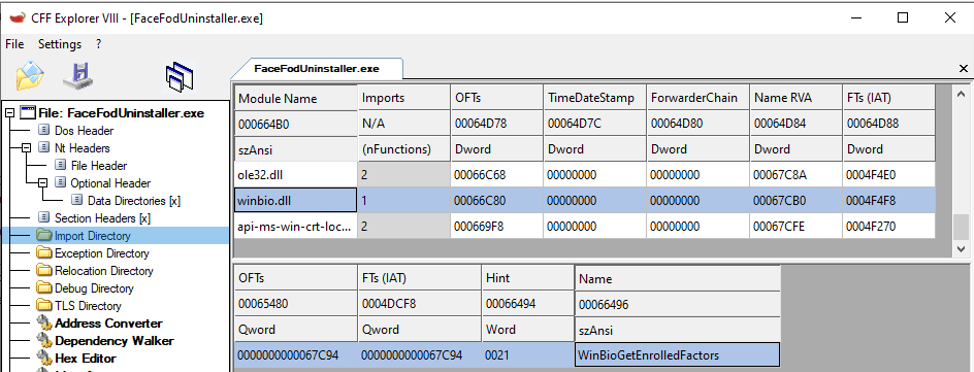Click the upper table OFTs column header
Image resolution: width=974 pixels, height=372 pixels.
pyautogui.click(x=496, y=98)
